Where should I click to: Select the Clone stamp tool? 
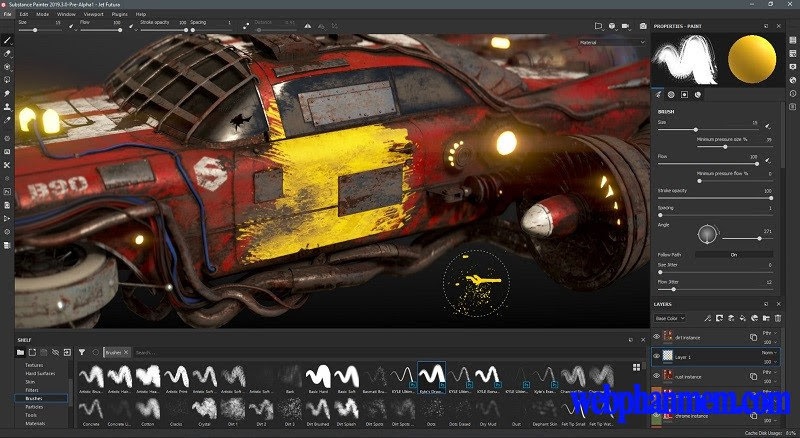pyautogui.click(x=7, y=107)
